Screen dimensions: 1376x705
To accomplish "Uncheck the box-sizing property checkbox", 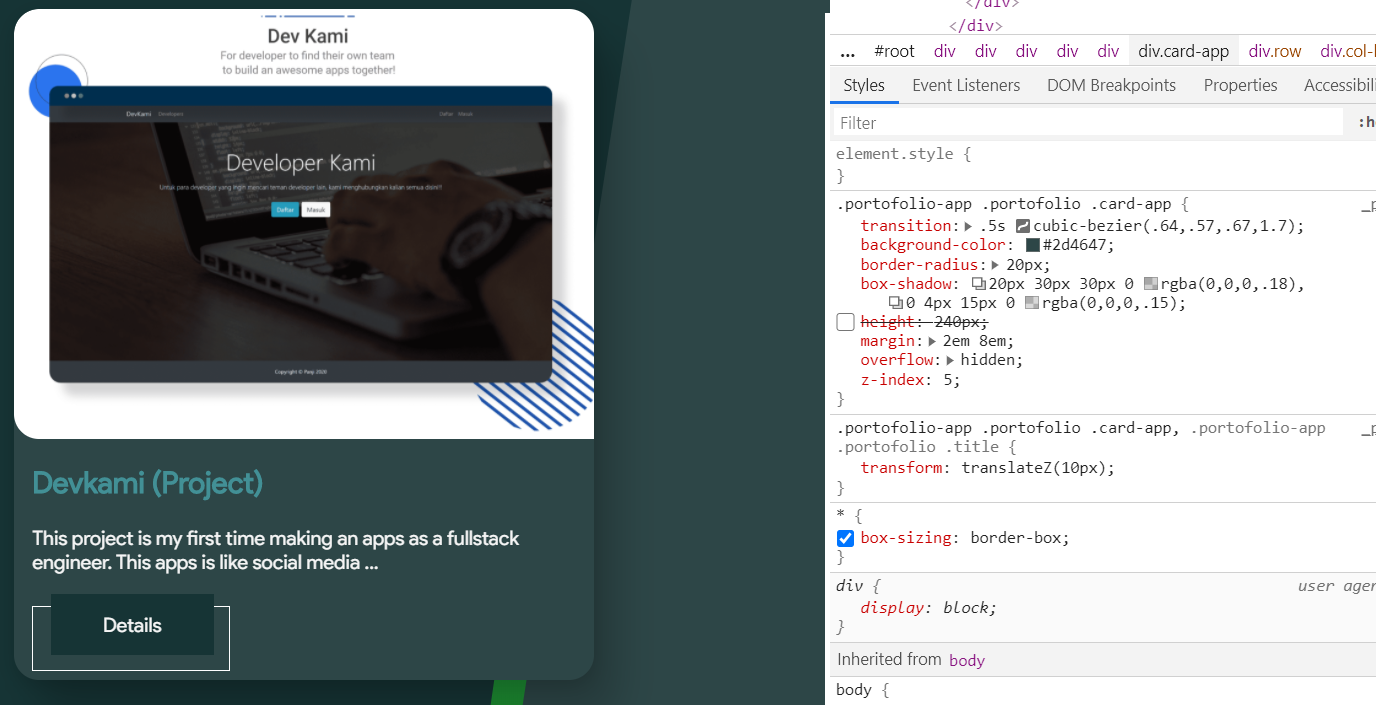I will tap(845, 538).
